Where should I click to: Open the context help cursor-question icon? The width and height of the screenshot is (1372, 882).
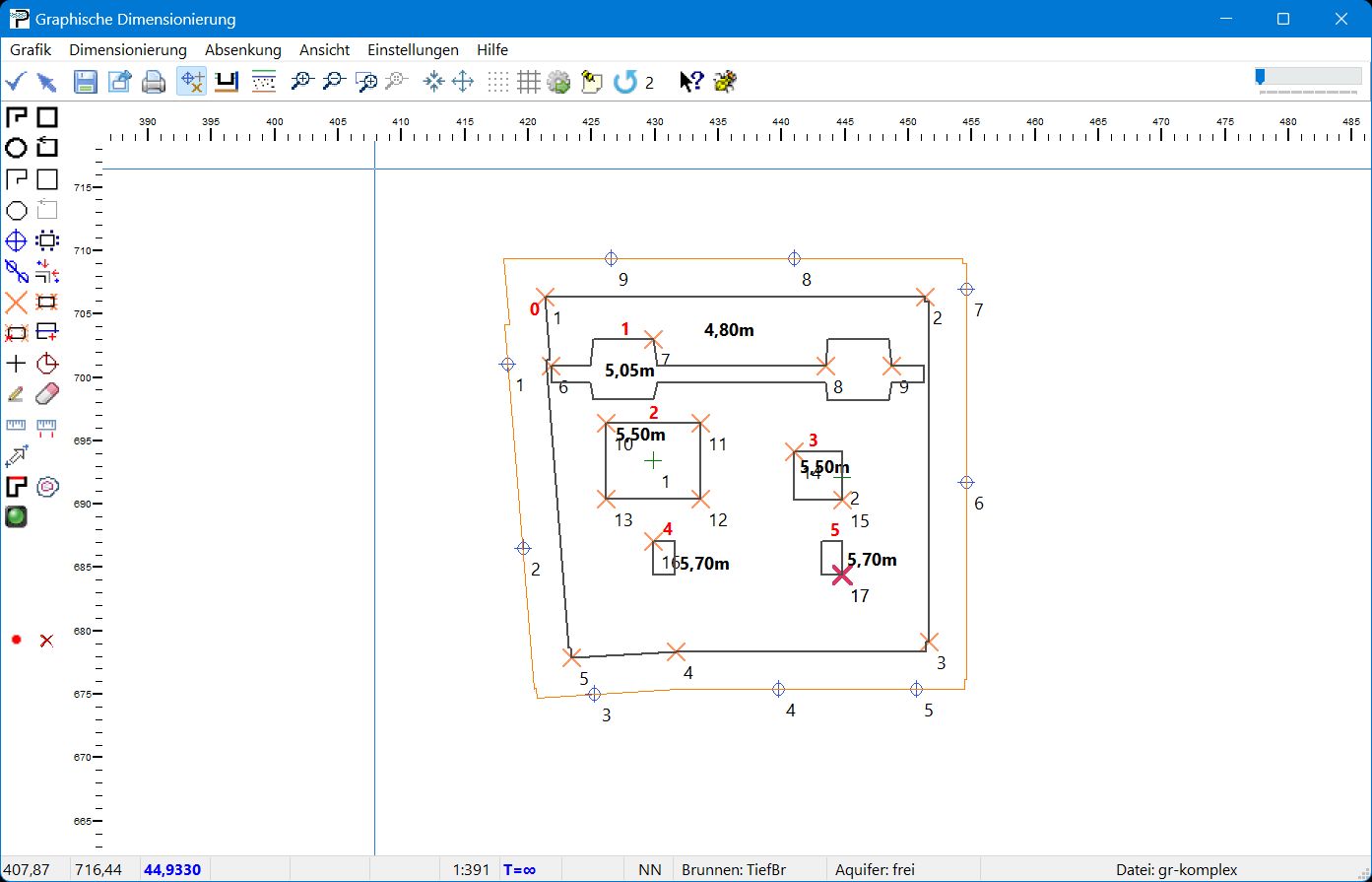pyautogui.click(x=691, y=82)
